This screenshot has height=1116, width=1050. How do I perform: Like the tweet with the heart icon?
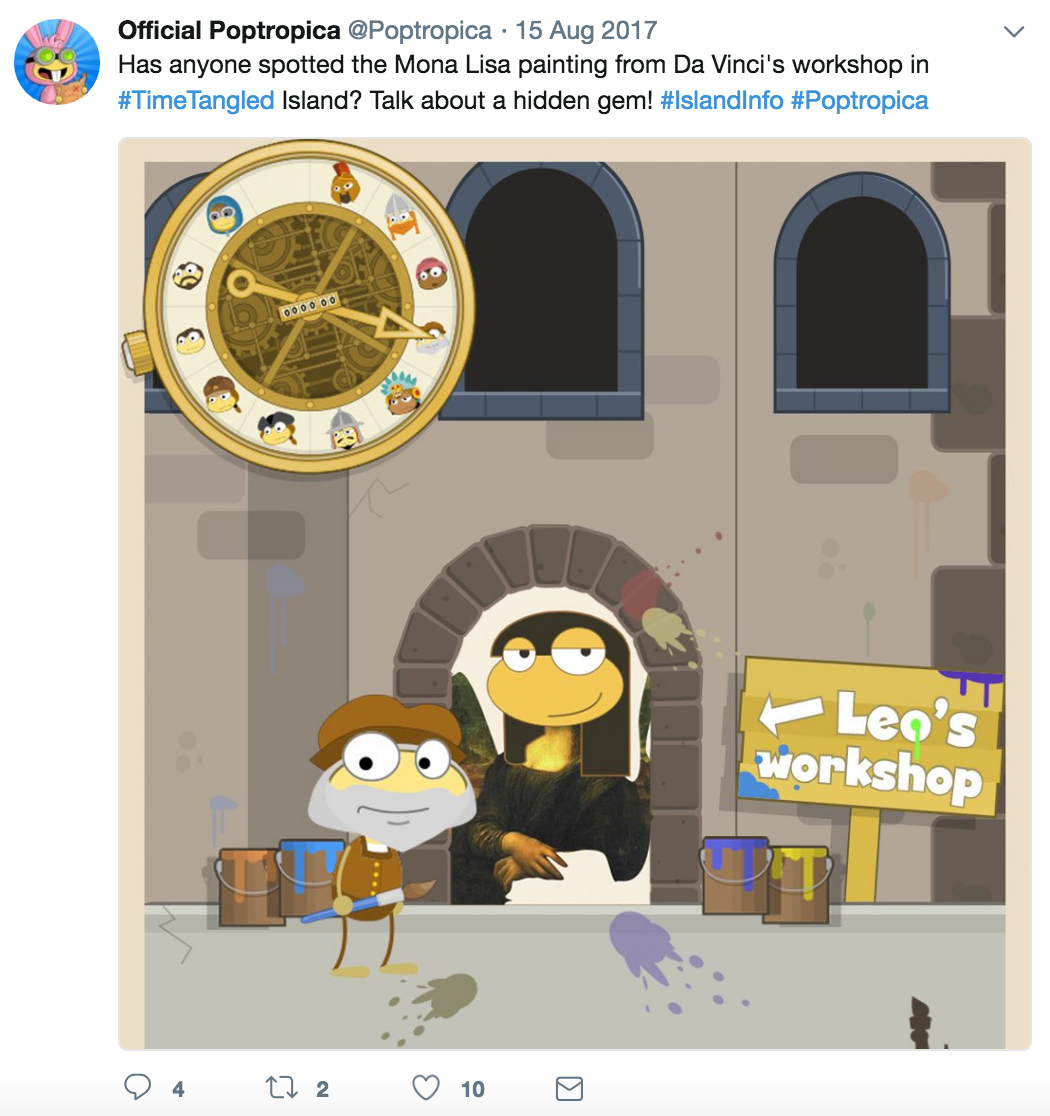click(426, 1088)
